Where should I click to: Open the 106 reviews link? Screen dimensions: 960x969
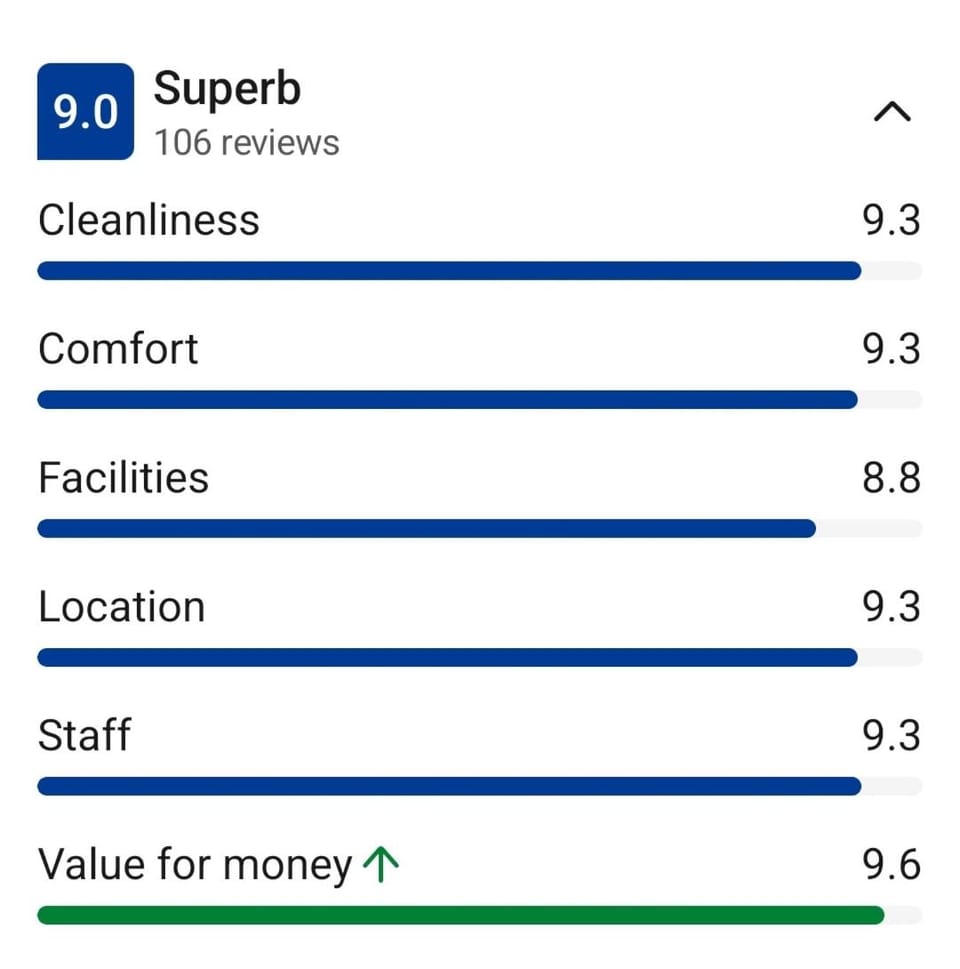247,143
